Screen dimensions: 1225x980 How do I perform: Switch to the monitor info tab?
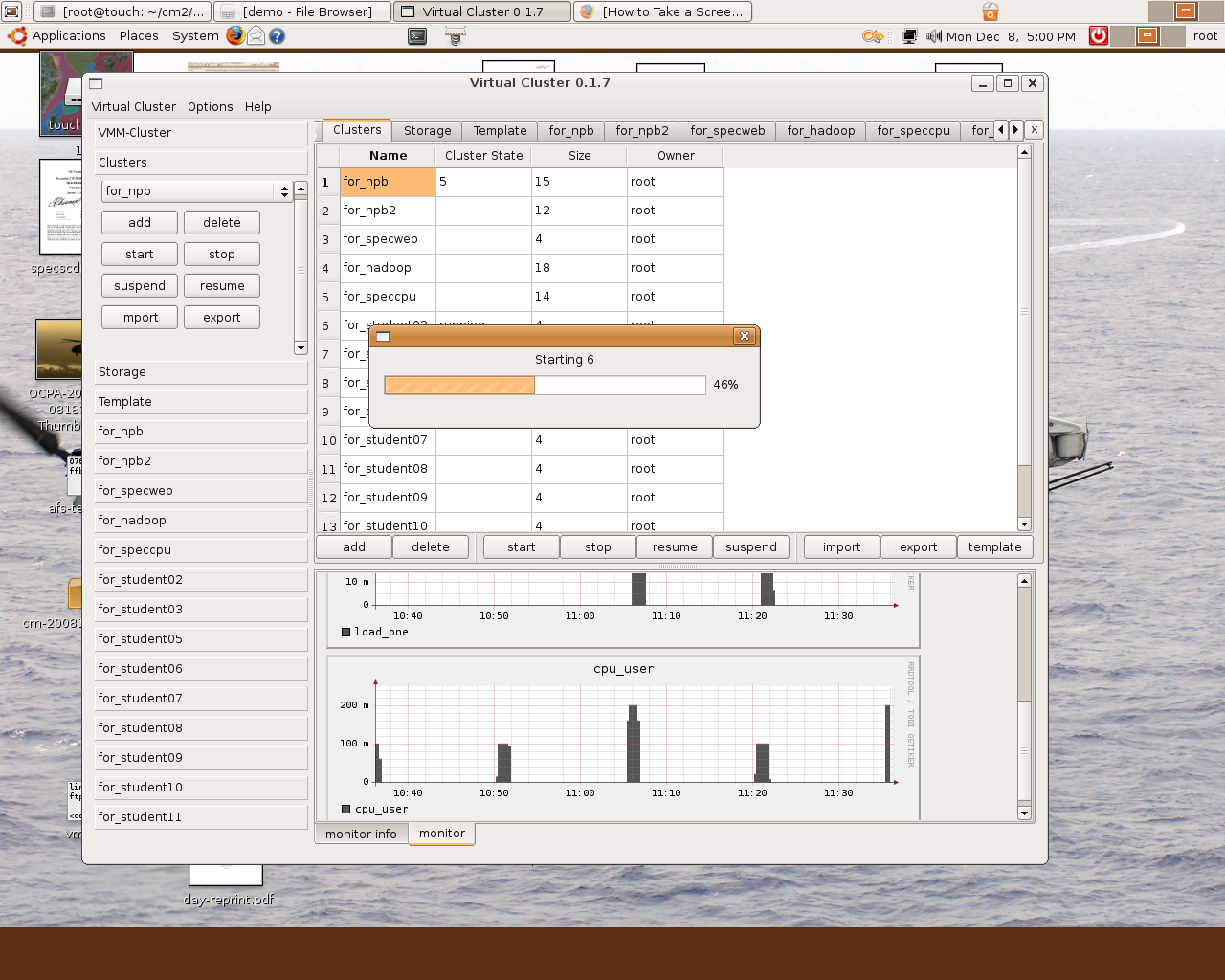click(x=361, y=835)
